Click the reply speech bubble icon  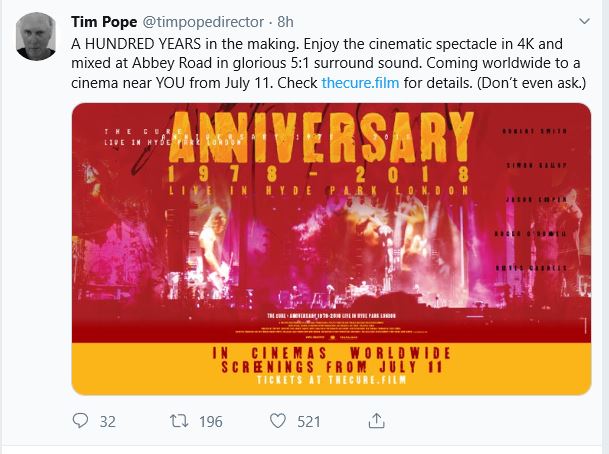pyautogui.click(x=80, y=421)
